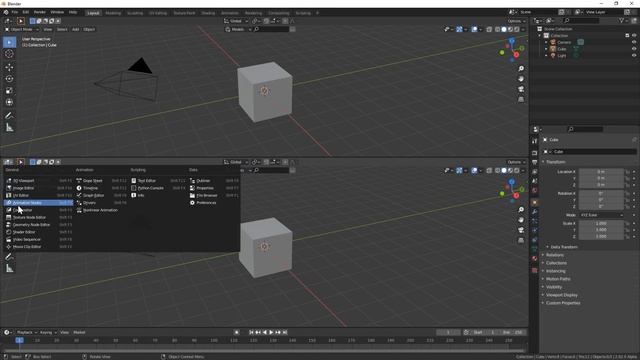Select the Measure tool in upper viewport toolbar
The height and width of the screenshot is (360, 640).
[x=9, y=128]
